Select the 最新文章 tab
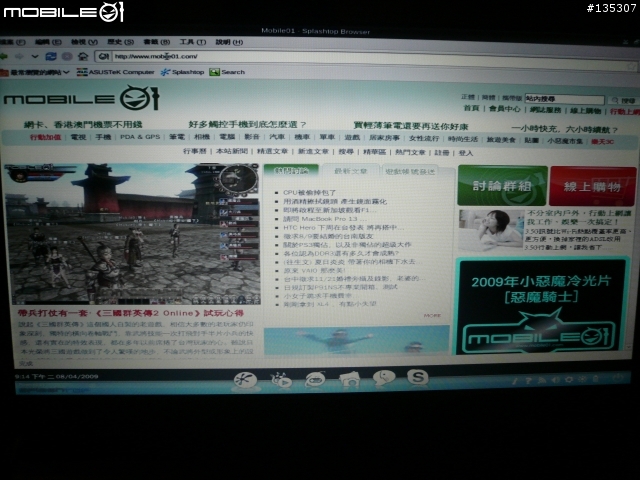640x480 pixels. (x=351, y=171)
